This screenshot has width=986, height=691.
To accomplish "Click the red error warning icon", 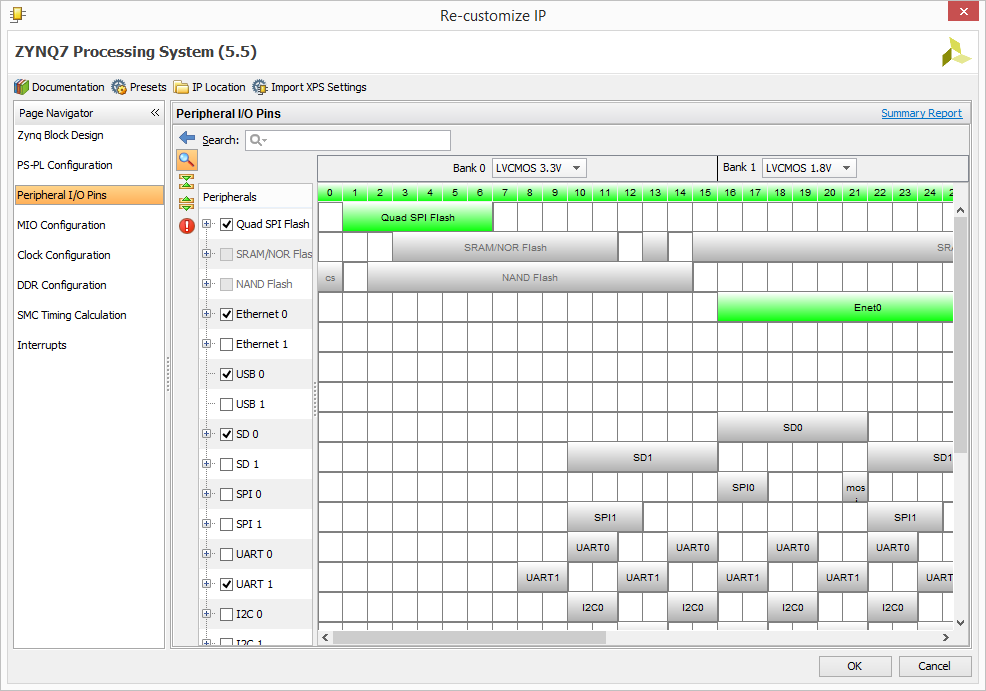I will [x=187, y=225].
